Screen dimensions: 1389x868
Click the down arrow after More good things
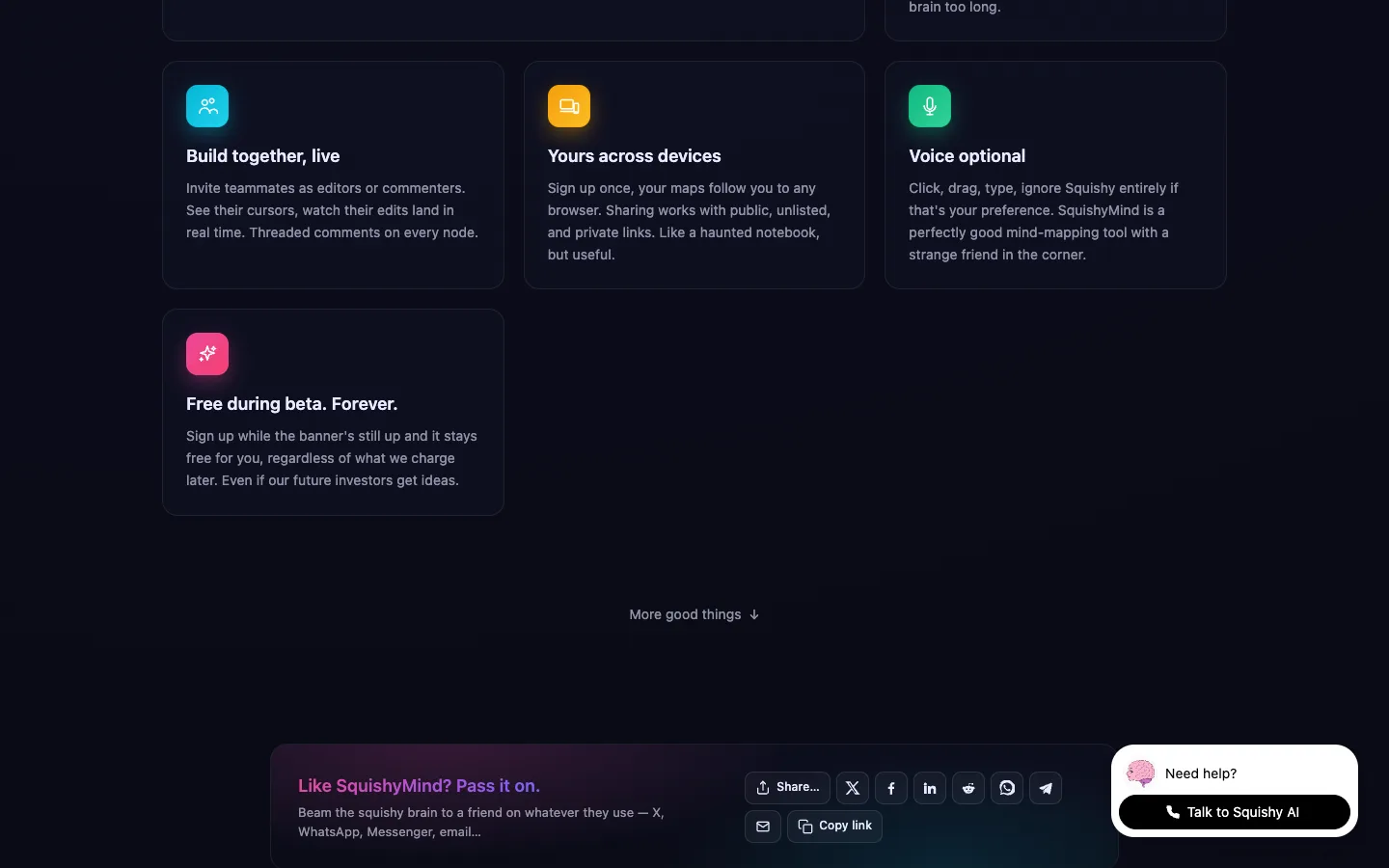[754, 614]
